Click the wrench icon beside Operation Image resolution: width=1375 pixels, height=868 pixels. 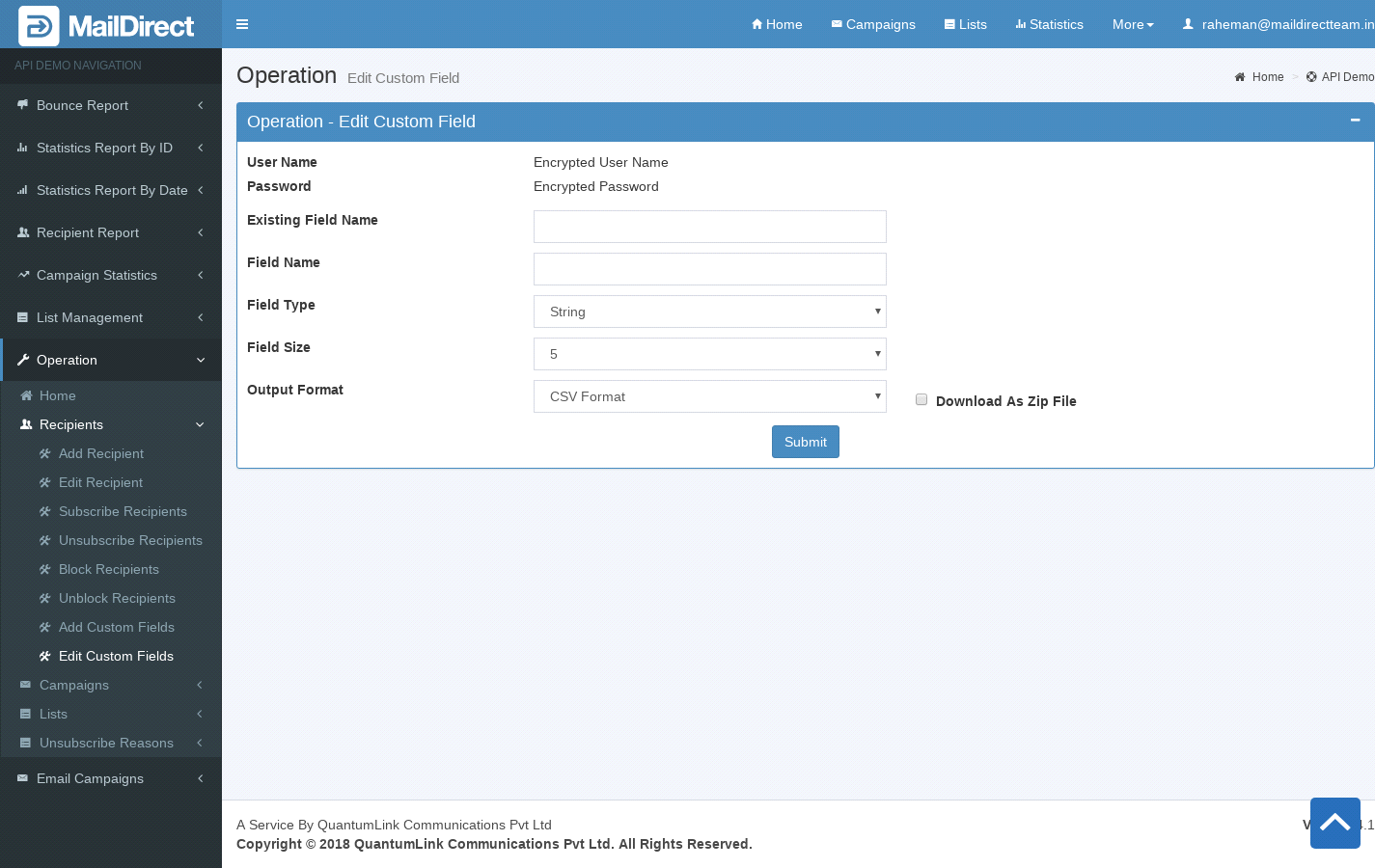23,360
